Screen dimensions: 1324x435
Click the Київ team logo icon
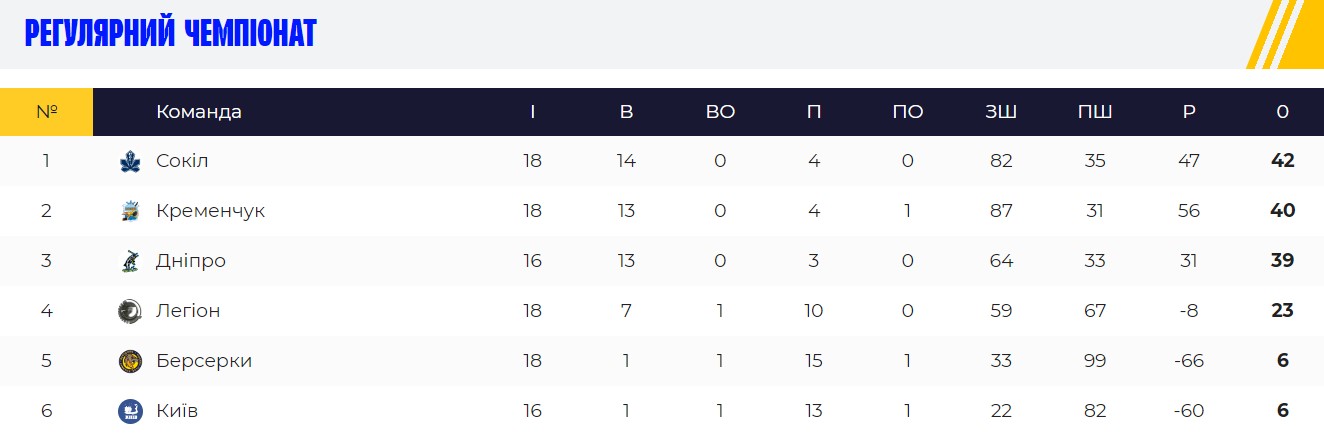pyautogui.click(x=130, y=411)
